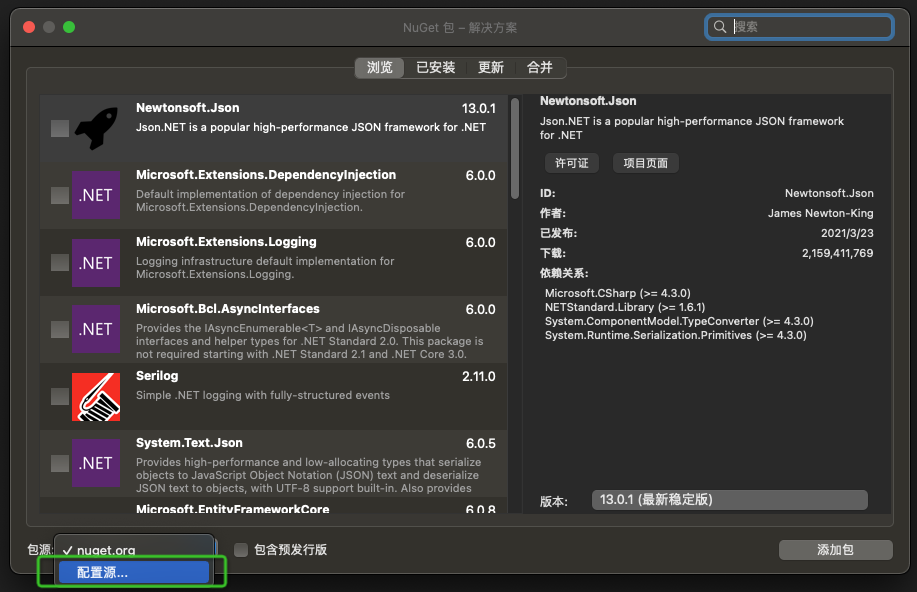Click the dependency System.ComponentModel.TypeConverter
Screen dimensions: 917x592
679,321
